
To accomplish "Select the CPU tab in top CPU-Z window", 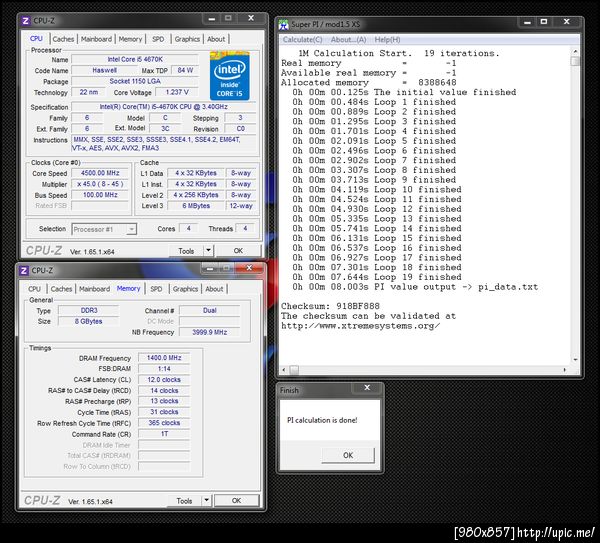I will pos(36,39).
